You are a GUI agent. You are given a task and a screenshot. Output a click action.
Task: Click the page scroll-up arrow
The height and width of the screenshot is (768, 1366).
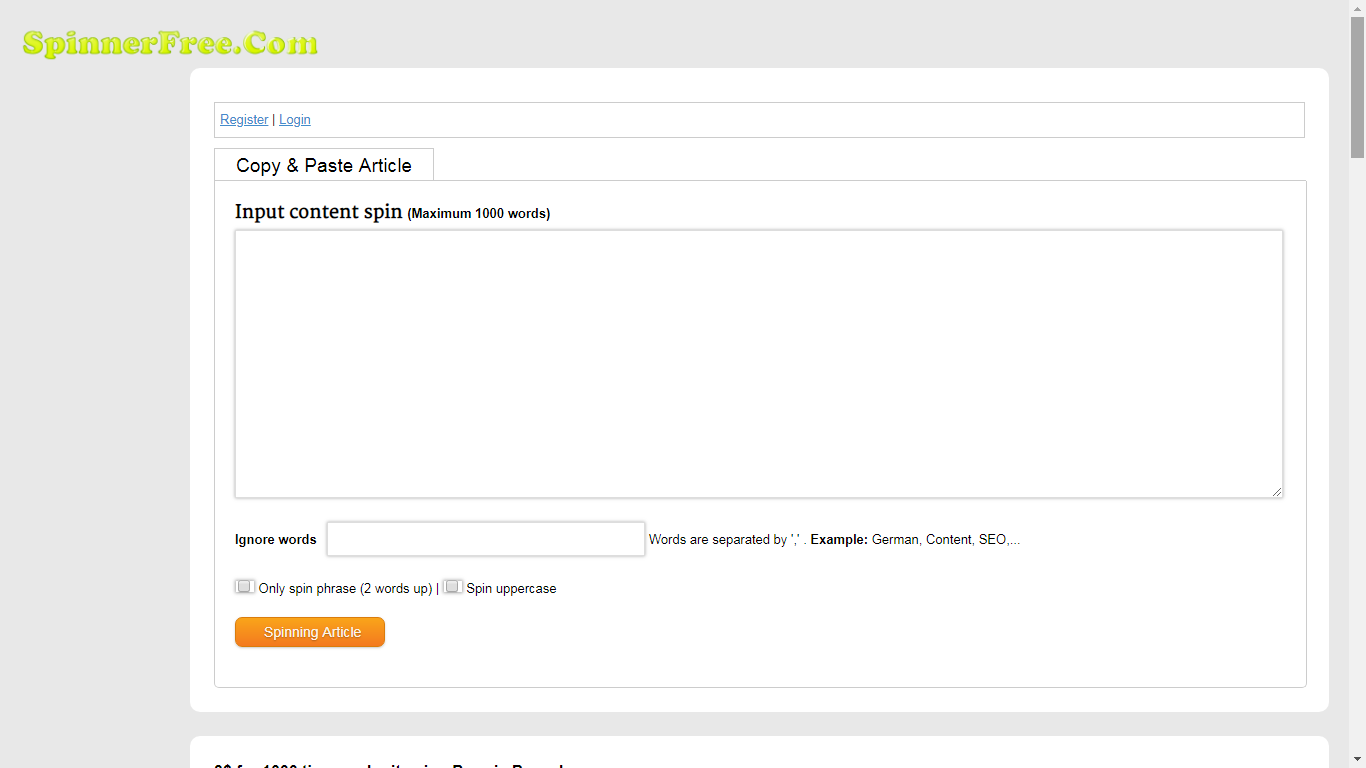pyautogui.click(x=1357, y=8)
